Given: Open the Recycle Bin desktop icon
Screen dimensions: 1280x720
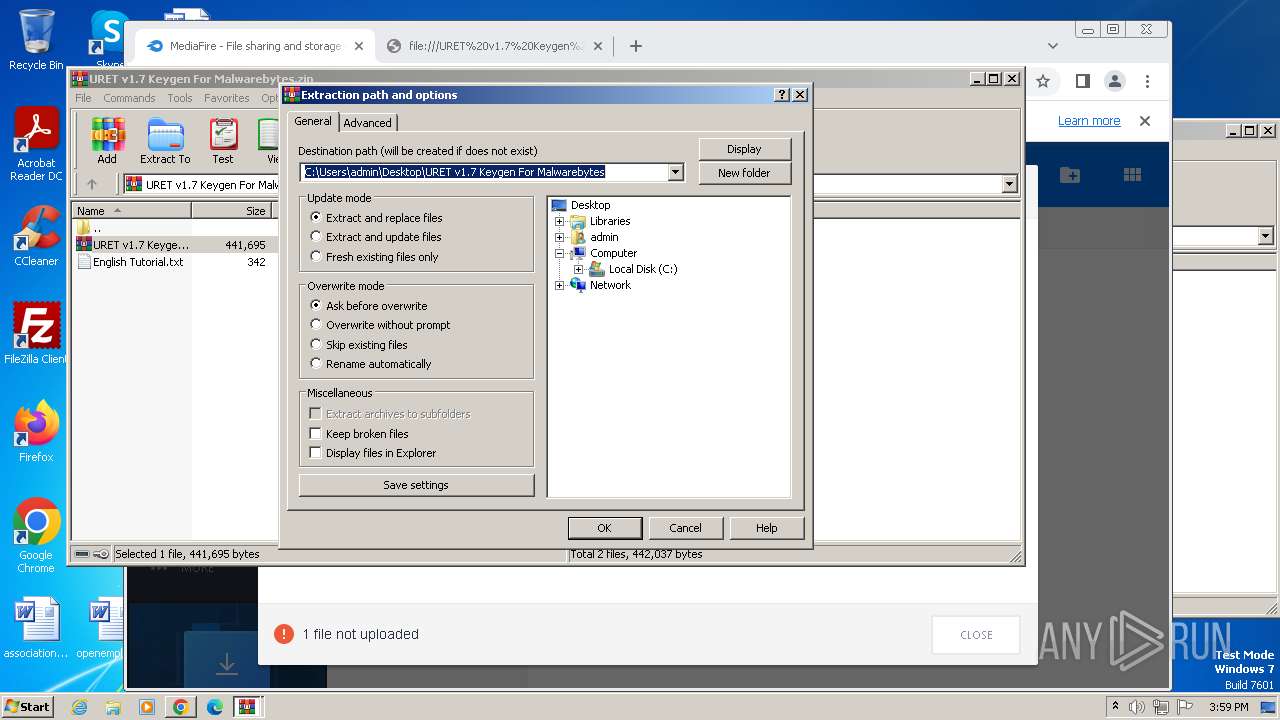Looking at the screenshot, I should [x=36, y=40].
